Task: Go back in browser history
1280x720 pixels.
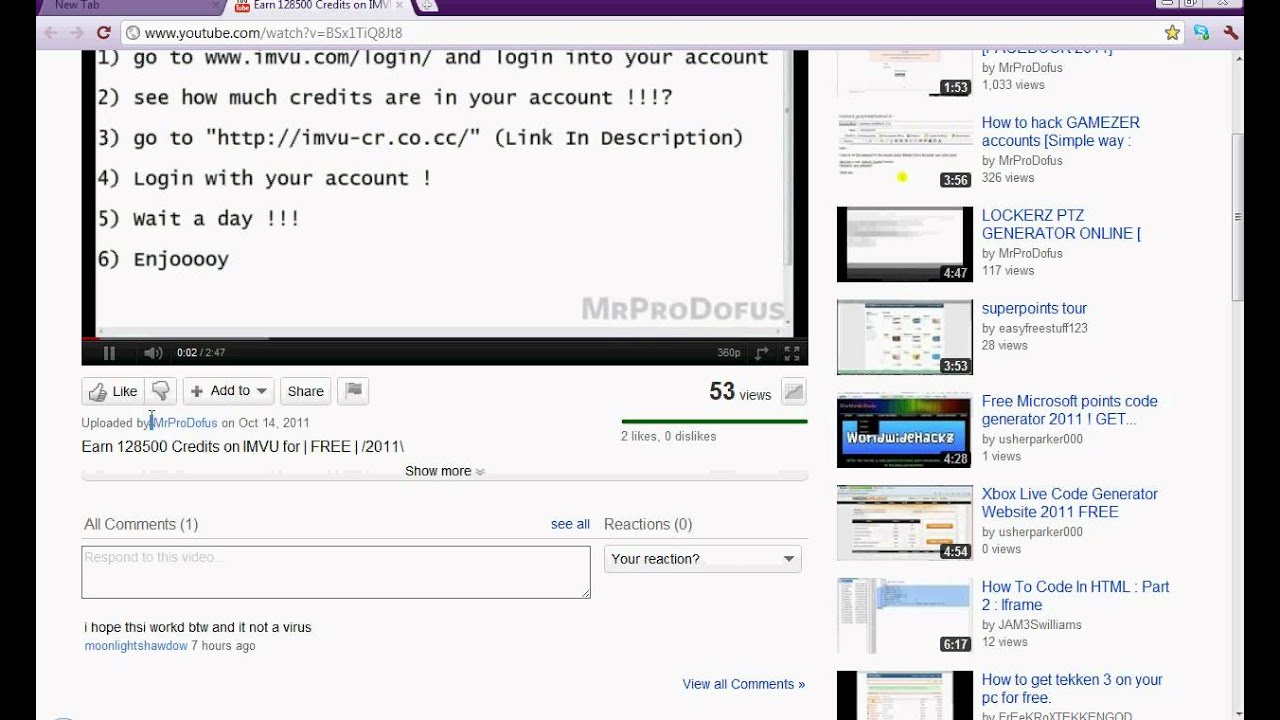Action: [x=50, y=32]
